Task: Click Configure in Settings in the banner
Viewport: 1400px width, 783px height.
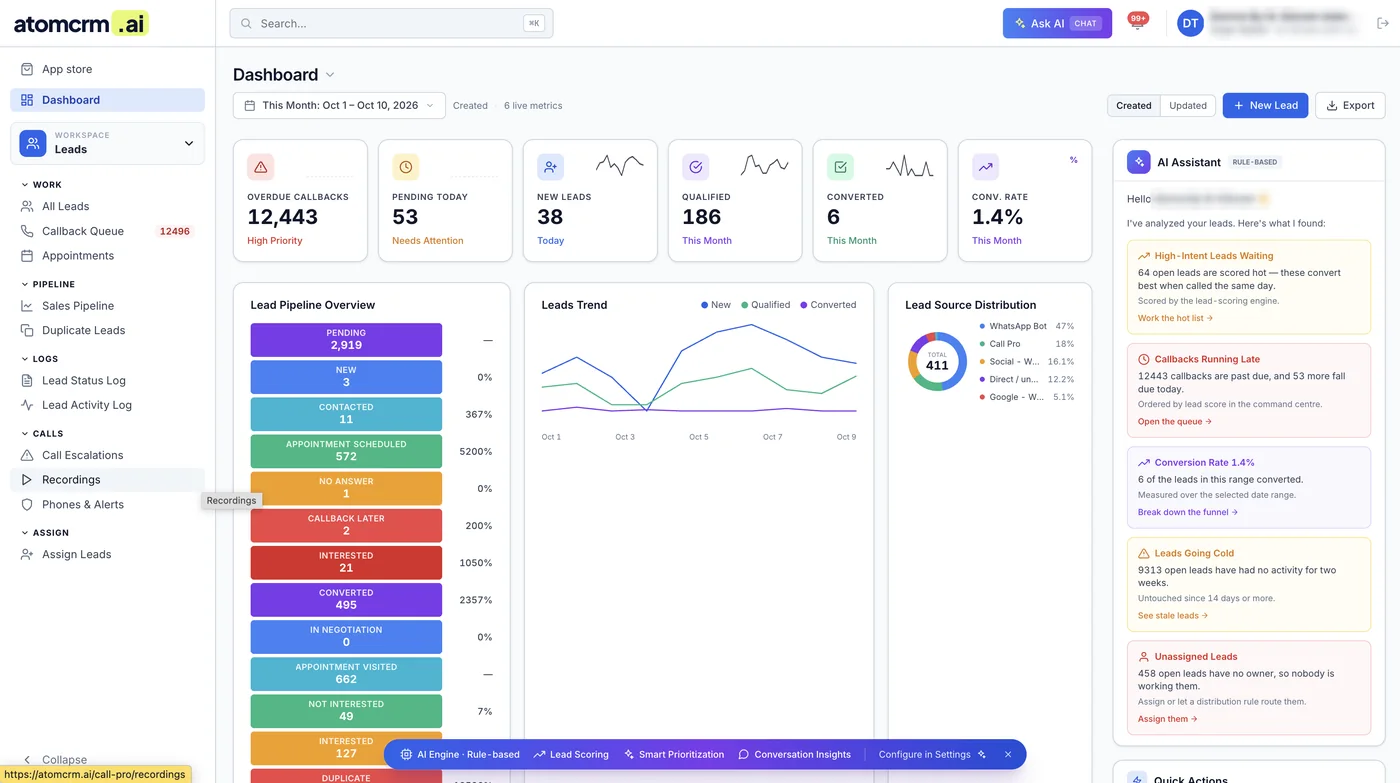Action: pyautogui.click(x=932, y=754)
